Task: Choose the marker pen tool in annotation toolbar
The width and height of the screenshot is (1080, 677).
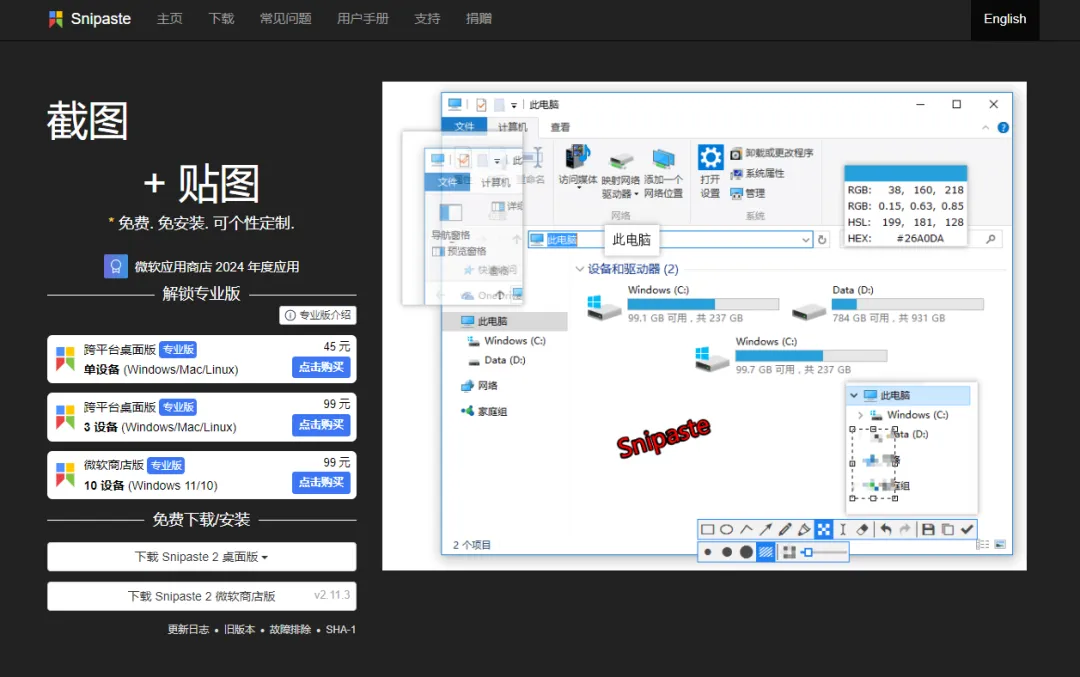Action: (804, 530)
